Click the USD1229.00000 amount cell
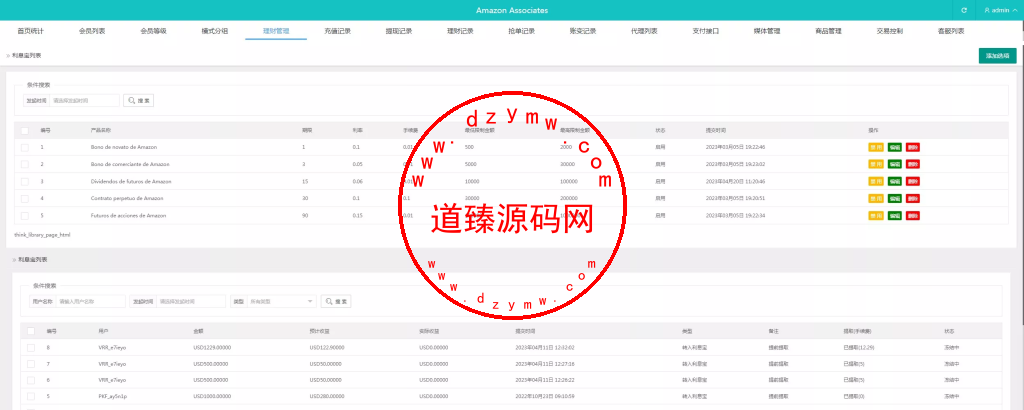 212,347
